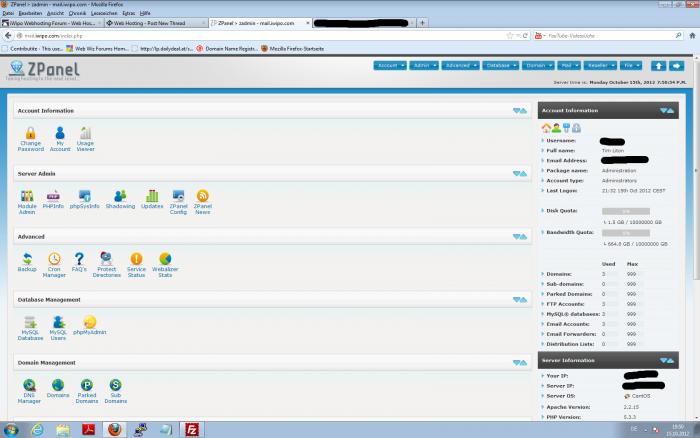Image resolution: width=700 pixels, height=438 pixels.
Task: Expand the File dropdown in top navigation
Action: [631, 66]
